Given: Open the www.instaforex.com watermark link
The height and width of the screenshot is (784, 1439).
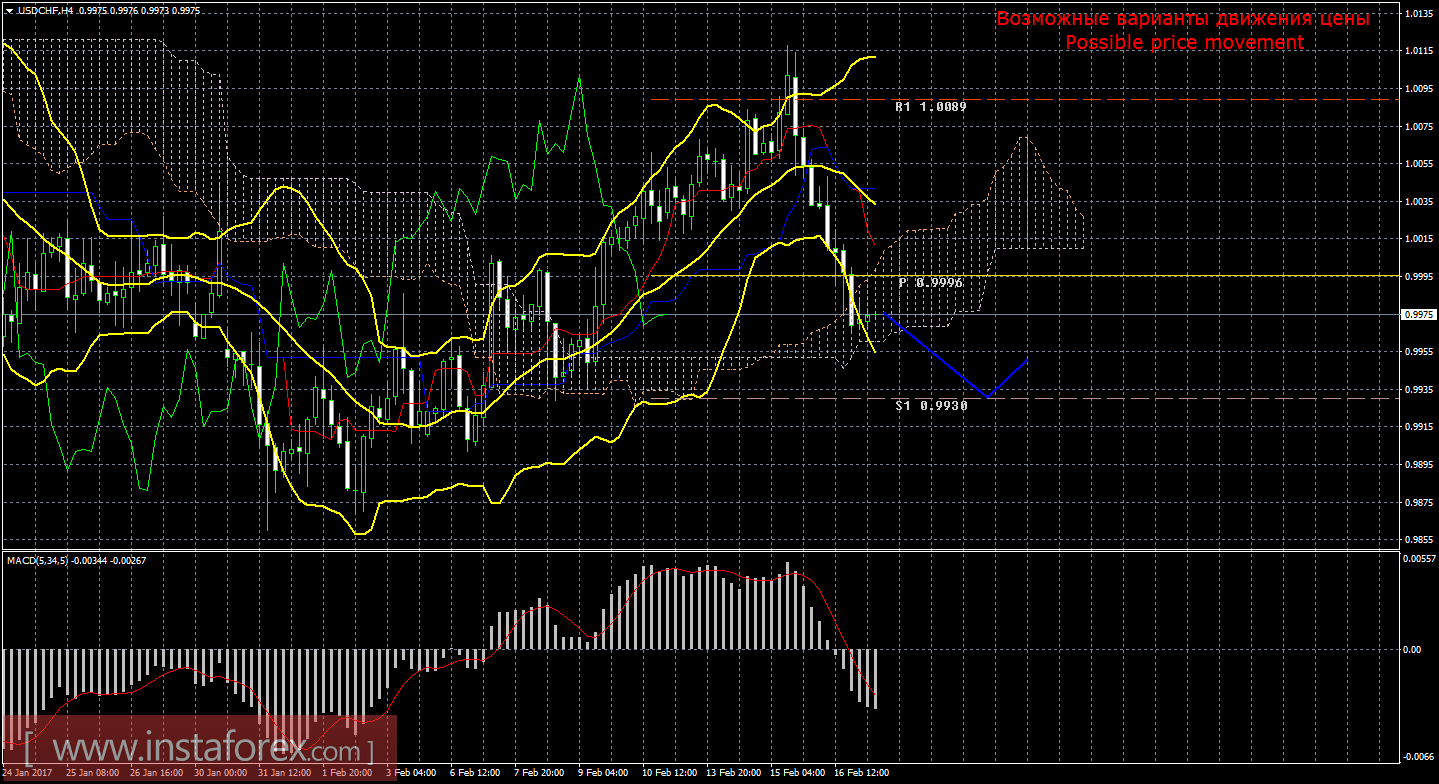Looking at the screenshot, I should coord(198,748).
